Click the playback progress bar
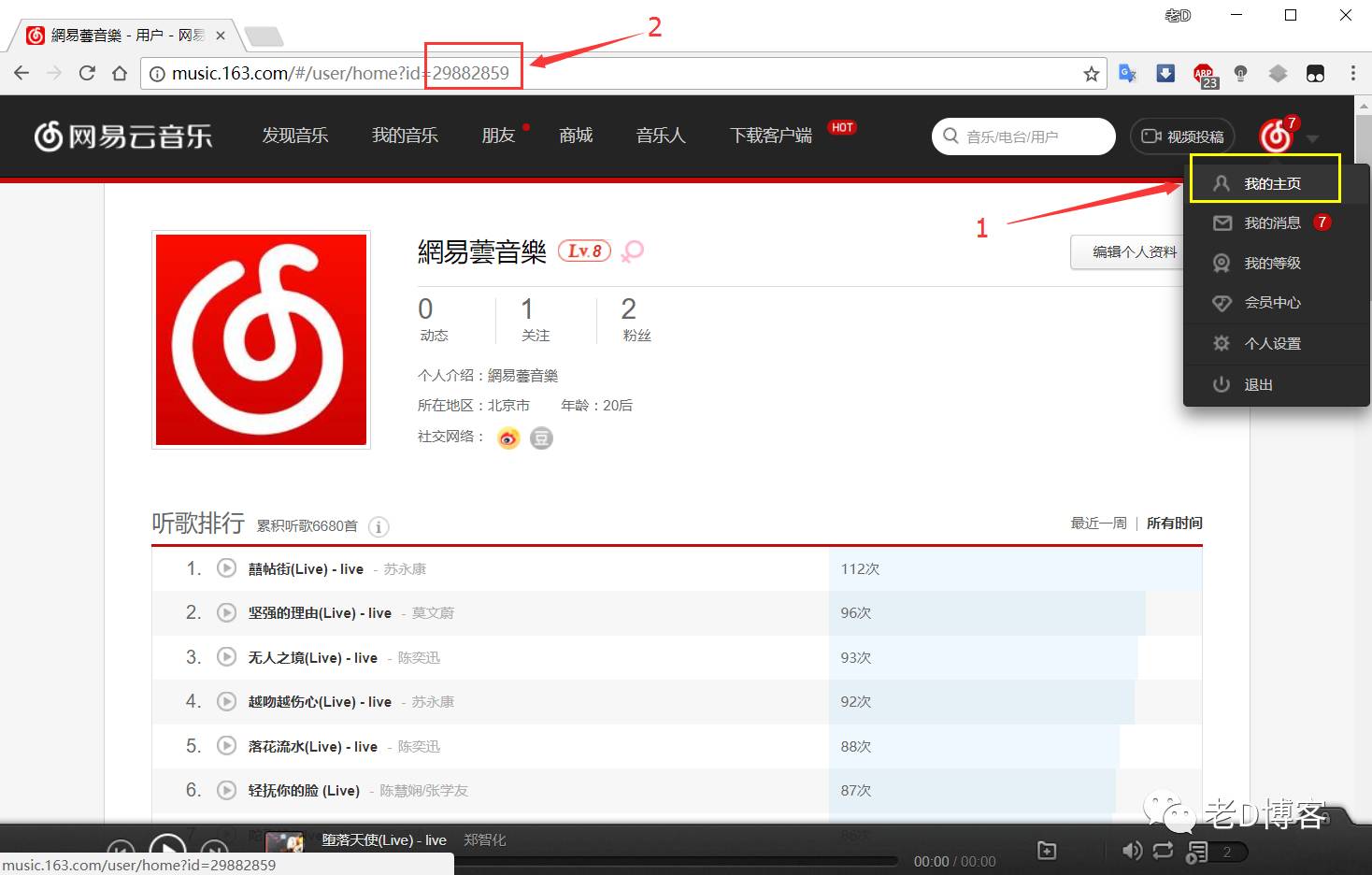This screenshot has height=875, width=1372. tap(676, 860)
